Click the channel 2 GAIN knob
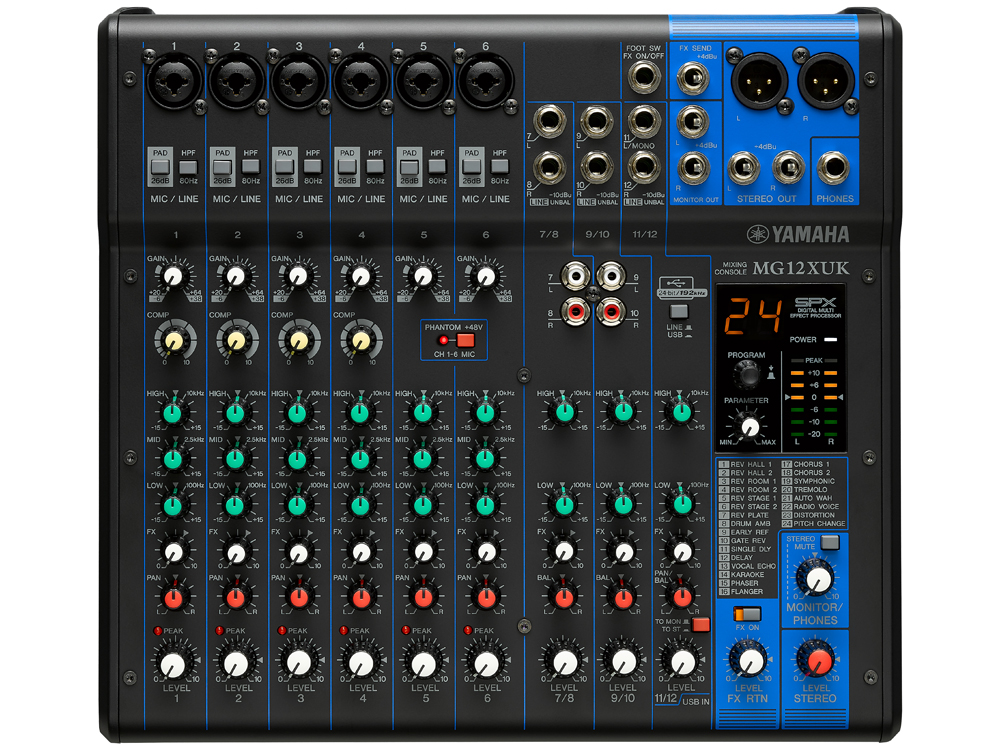 tap(236, 275)
